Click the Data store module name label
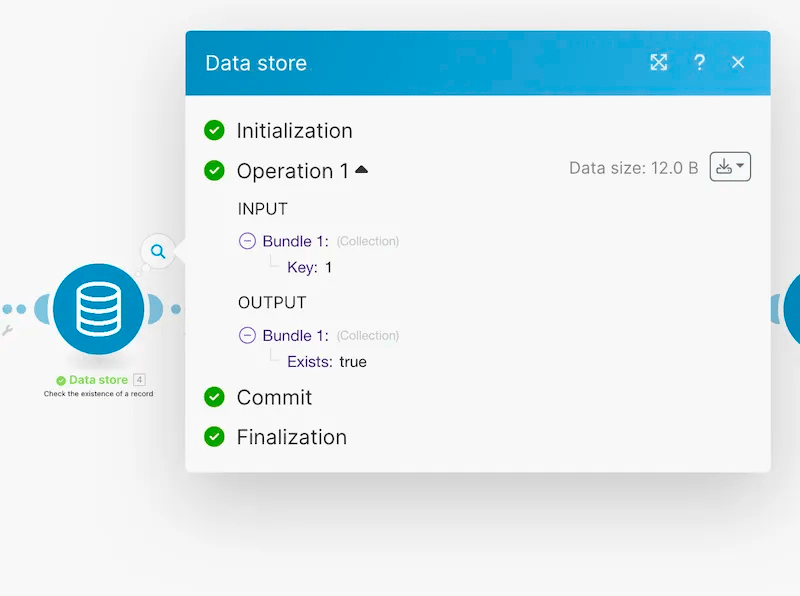 [97, 379]
